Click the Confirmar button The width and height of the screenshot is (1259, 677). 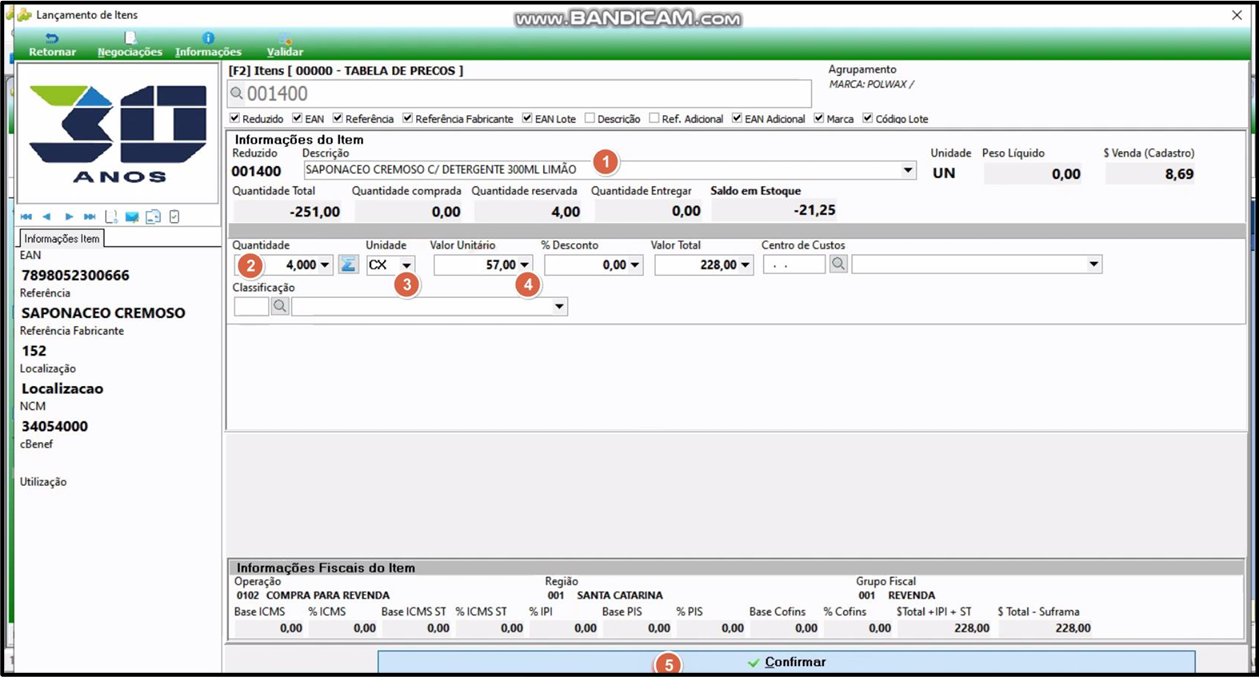[x=786, y=662]
